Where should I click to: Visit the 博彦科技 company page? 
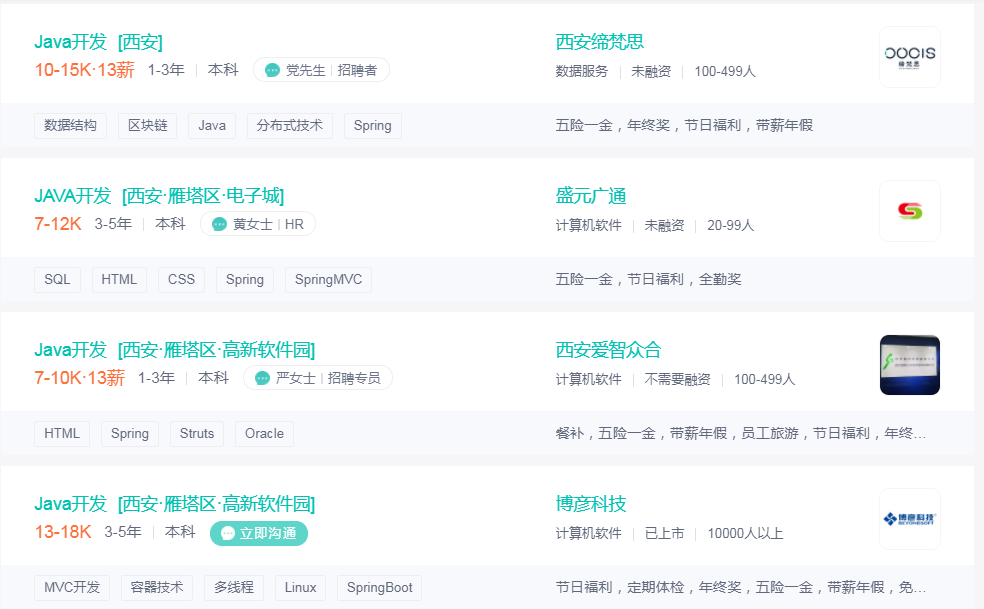[x=591, y=504]
